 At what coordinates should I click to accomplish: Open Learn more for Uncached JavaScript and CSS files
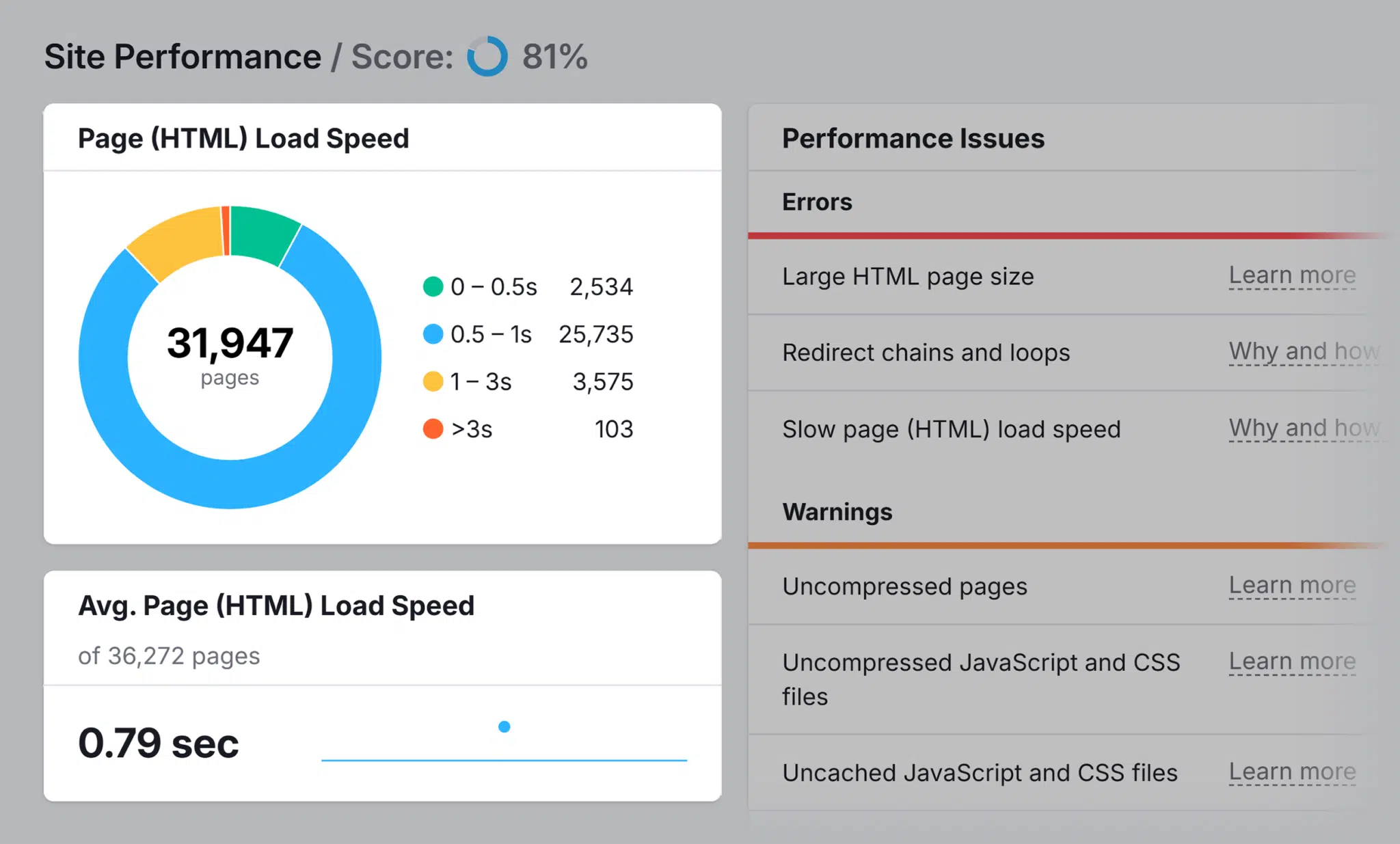pyautogui.click(x=1291, y=761)
